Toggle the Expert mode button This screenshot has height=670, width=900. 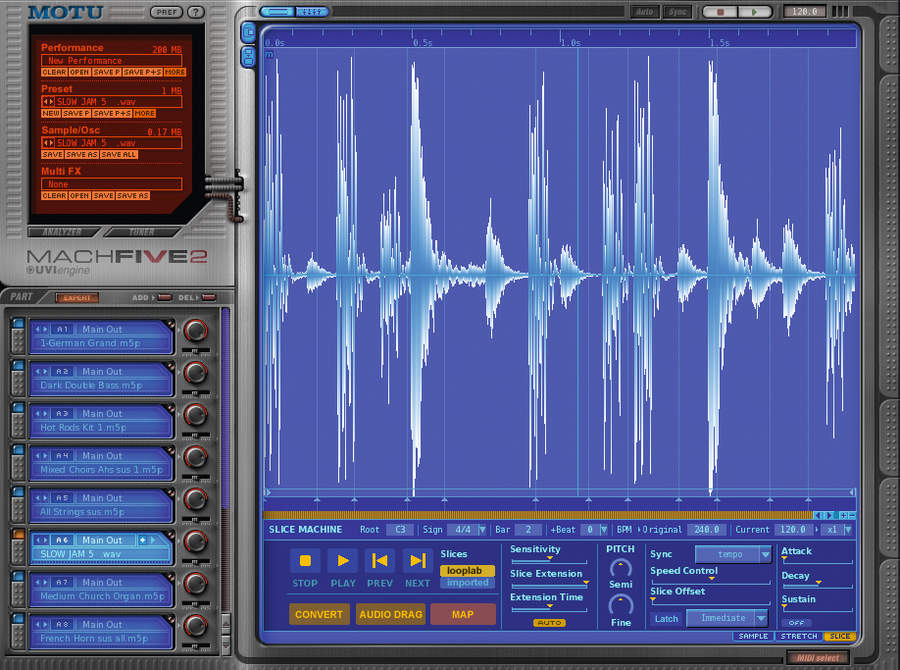tap(77, 297)
